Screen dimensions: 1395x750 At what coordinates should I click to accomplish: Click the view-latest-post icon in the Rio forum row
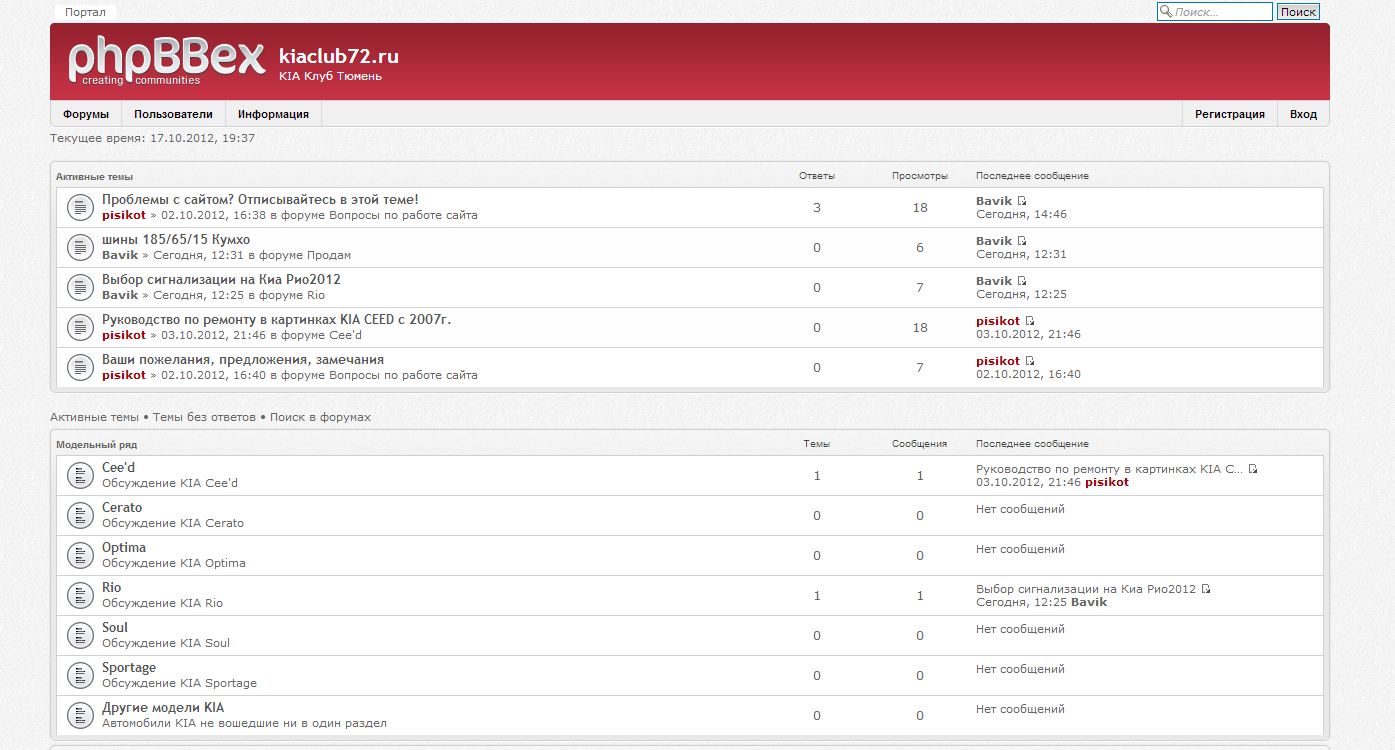point(1206,589)
